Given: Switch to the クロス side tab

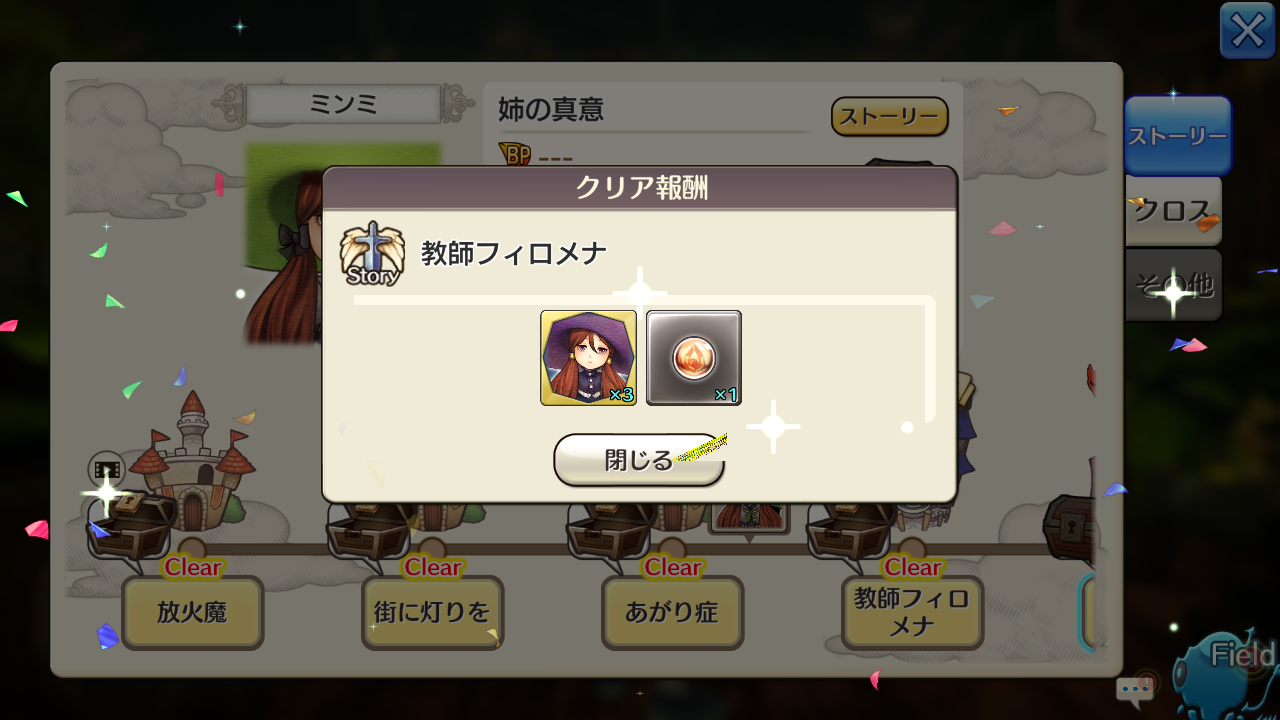Looking at the screenshot, I should point(1173,212).
